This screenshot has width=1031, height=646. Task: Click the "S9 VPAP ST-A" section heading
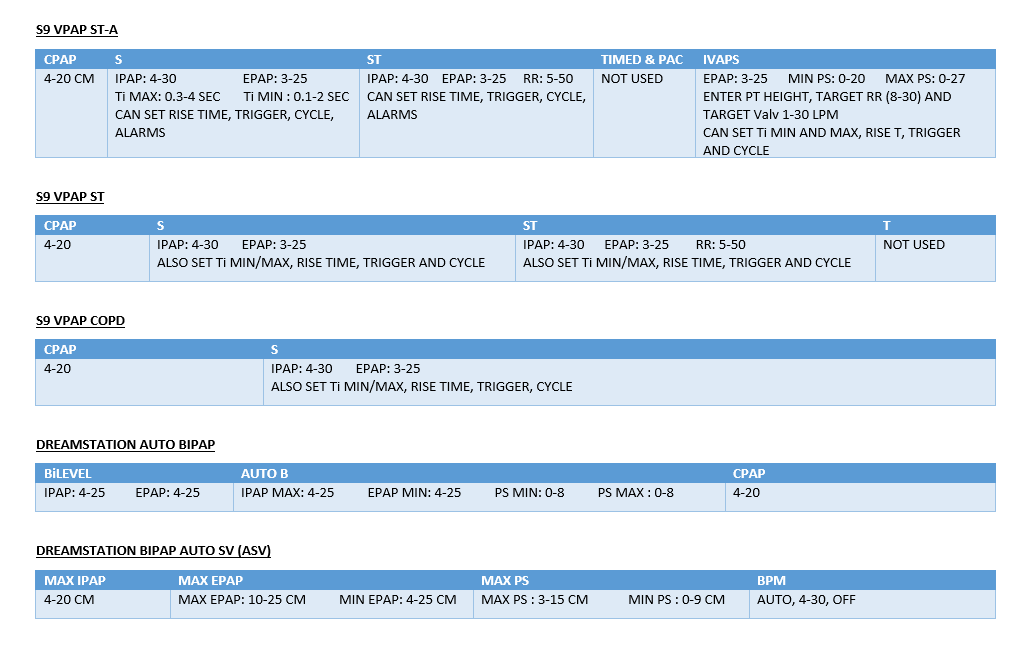click(76, 30)
